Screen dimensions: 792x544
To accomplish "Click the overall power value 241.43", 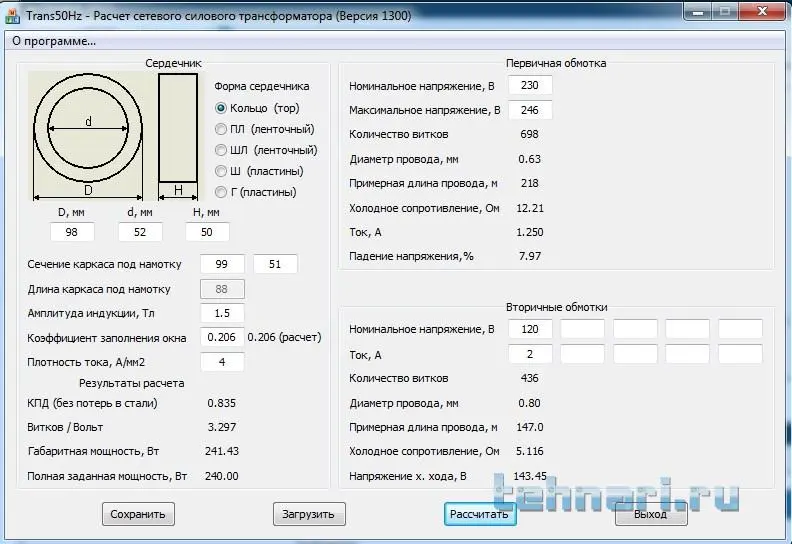I will pyautogui.click(x=222, y=451).
